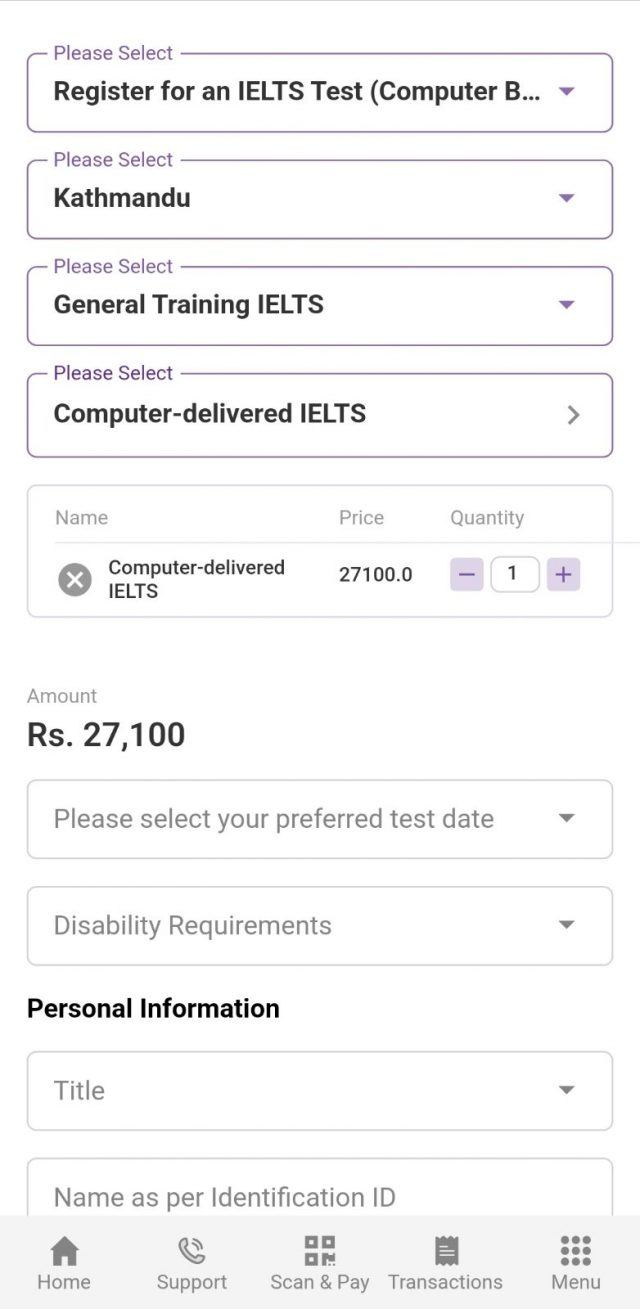
Task: Select the Title input for Personal Information
Action: pyautogui.click(x=320, y=1090)
